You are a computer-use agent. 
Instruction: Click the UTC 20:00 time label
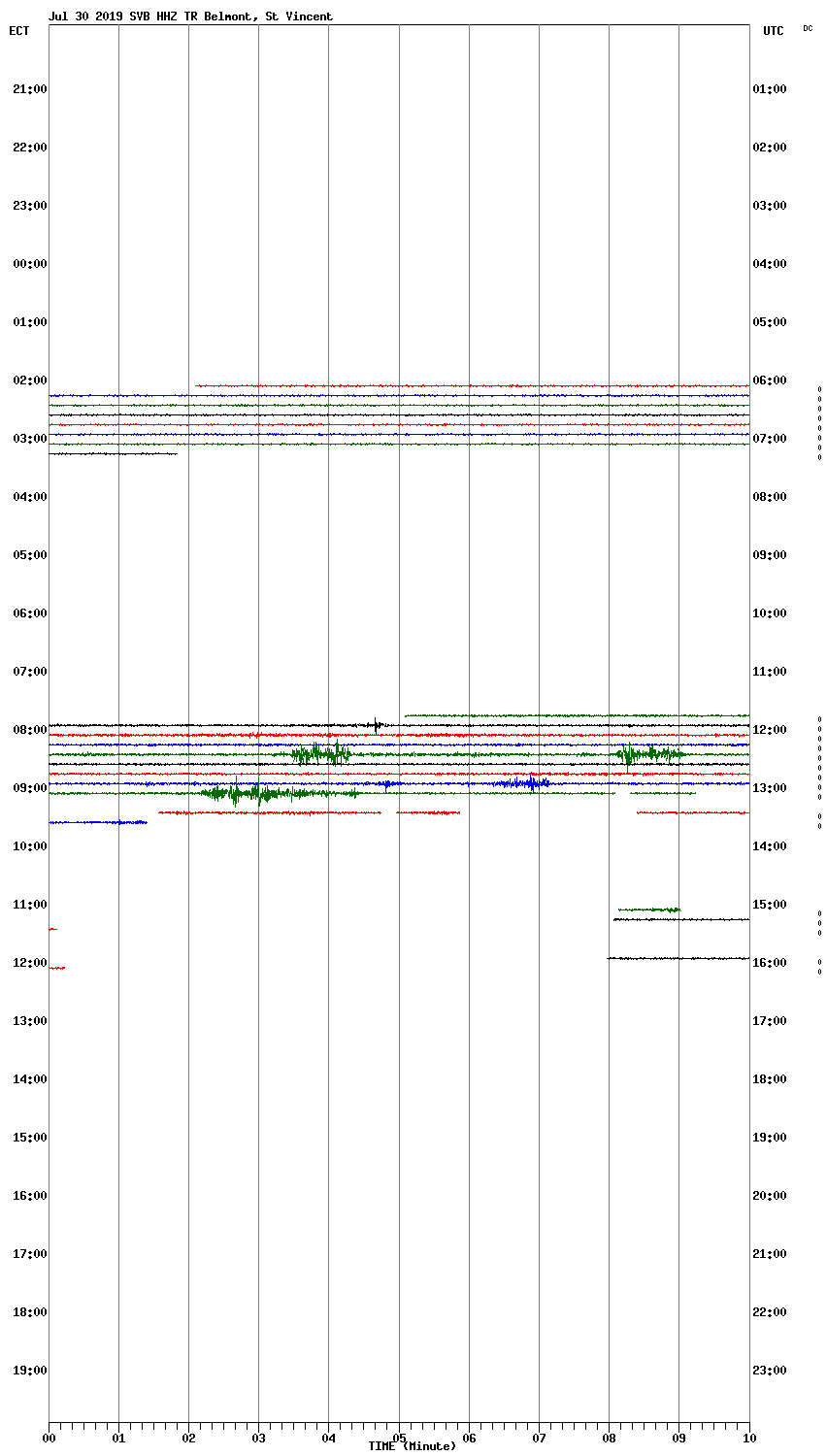pos(770,1196)
